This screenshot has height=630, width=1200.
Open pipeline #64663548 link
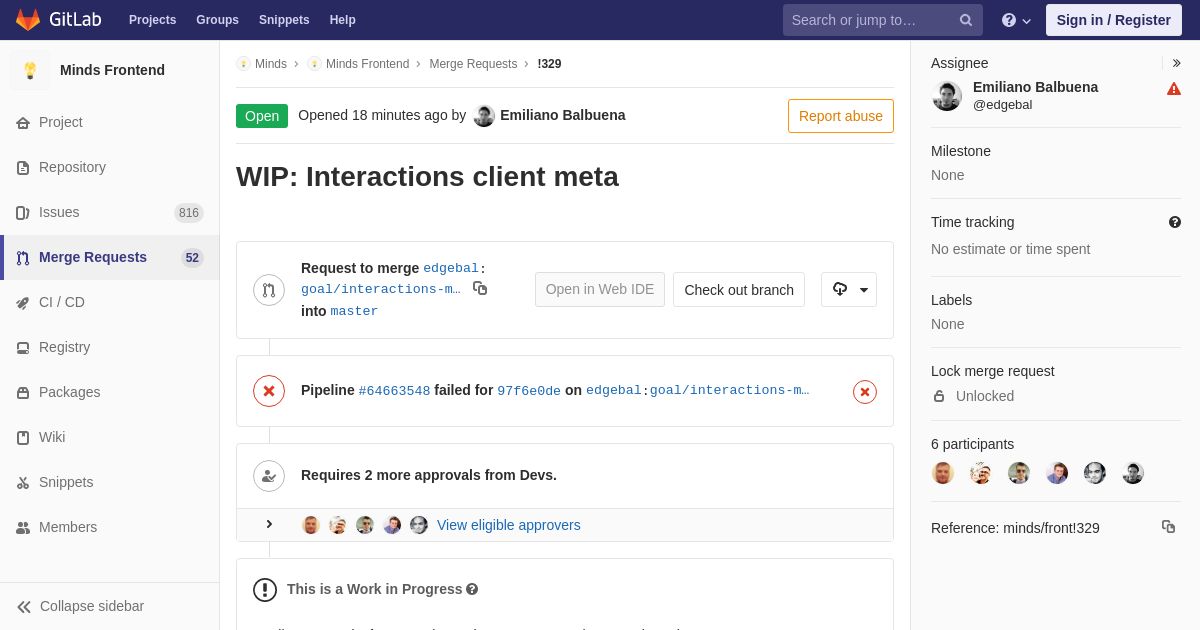point(394,391)
